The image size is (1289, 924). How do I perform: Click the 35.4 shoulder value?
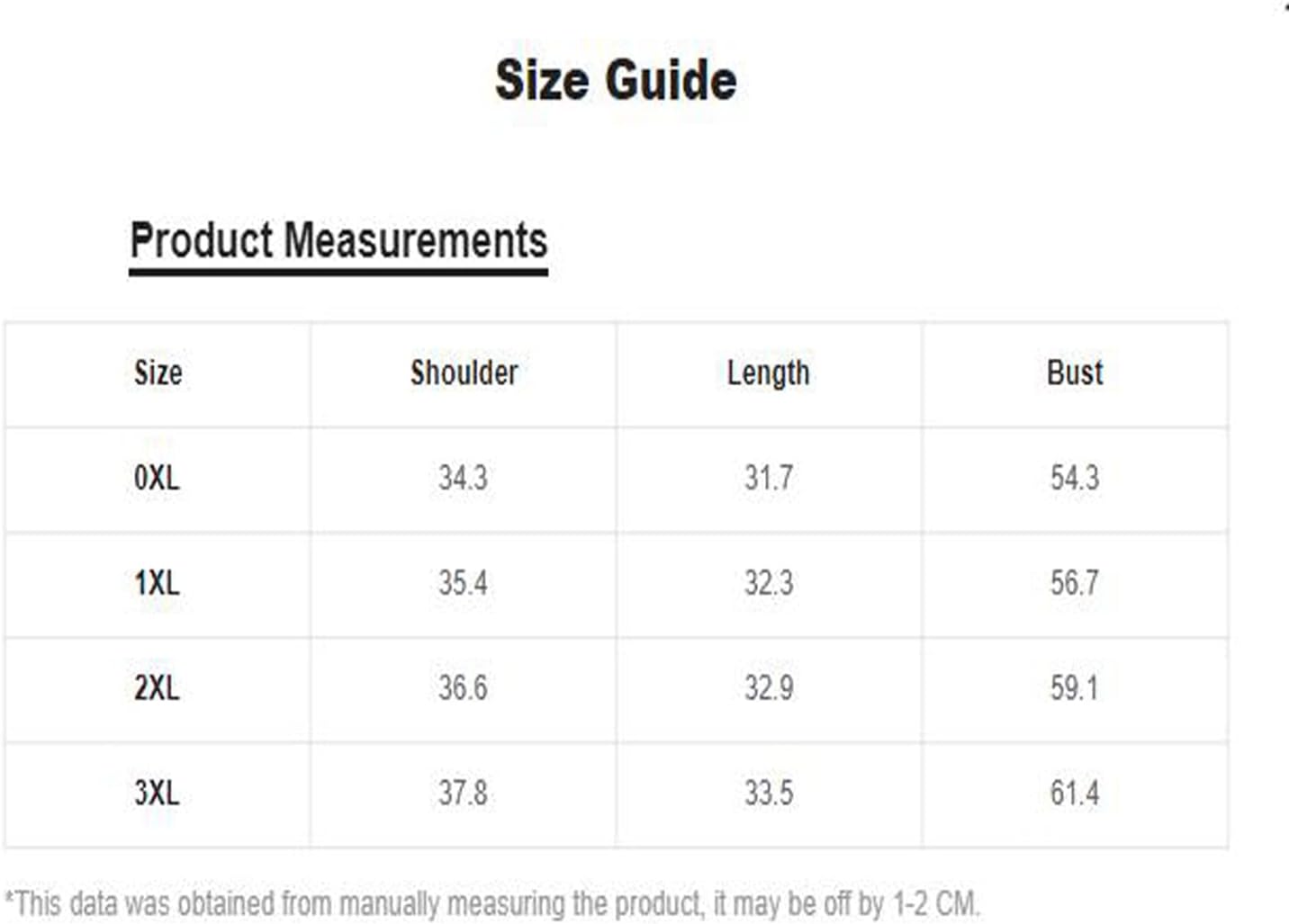tap(463, 583)
